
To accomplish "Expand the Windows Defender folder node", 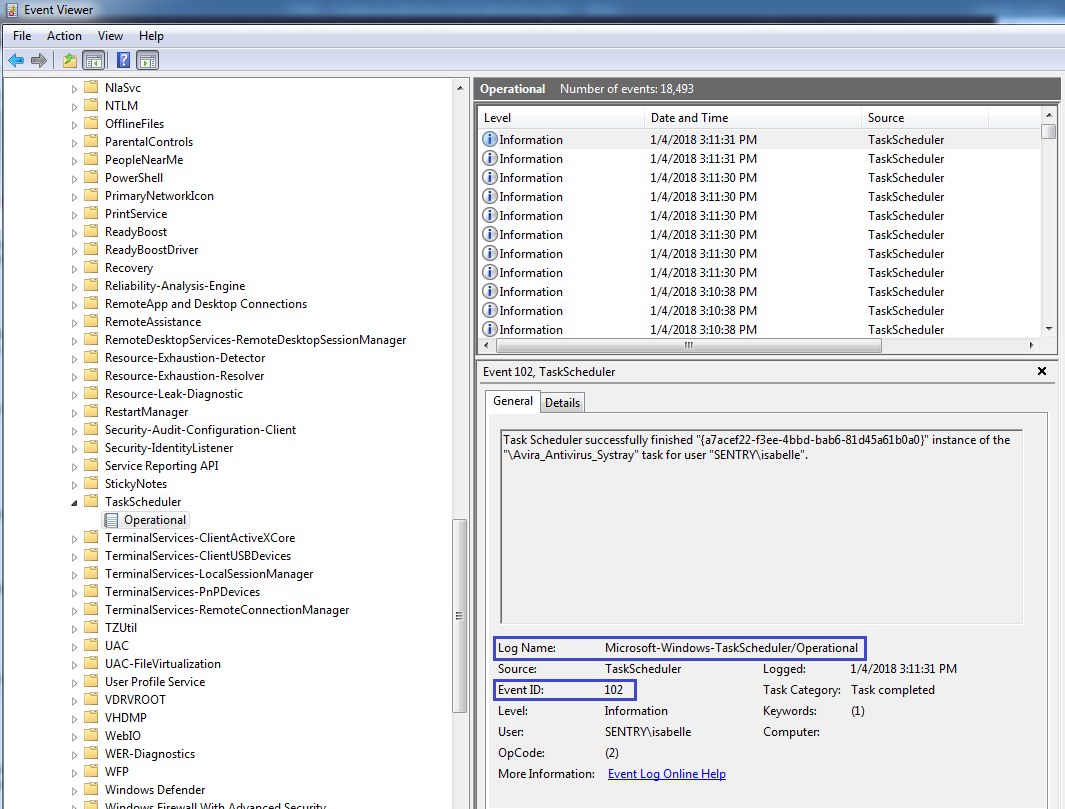I will (x=74, y=790).
